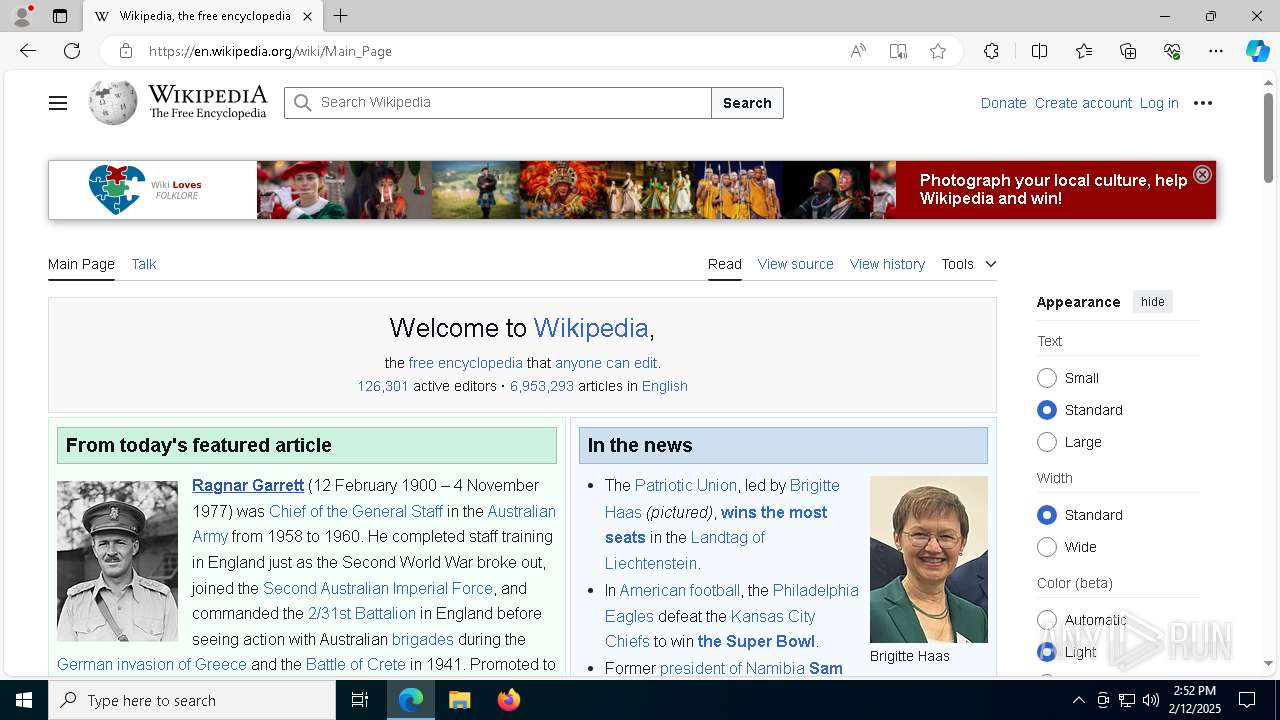Open Patriotic Union news link

click(685, 485)
